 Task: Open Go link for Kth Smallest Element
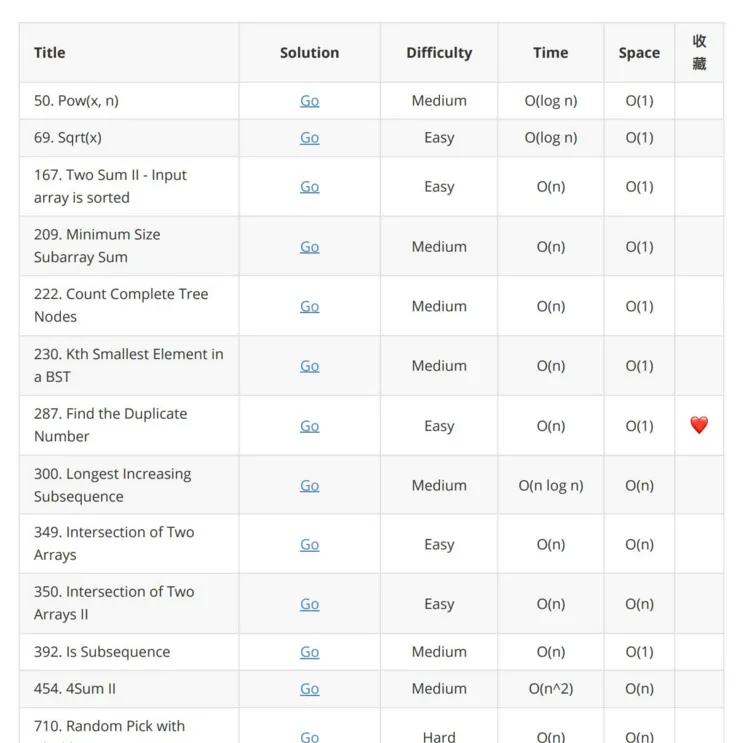point(310,366)
